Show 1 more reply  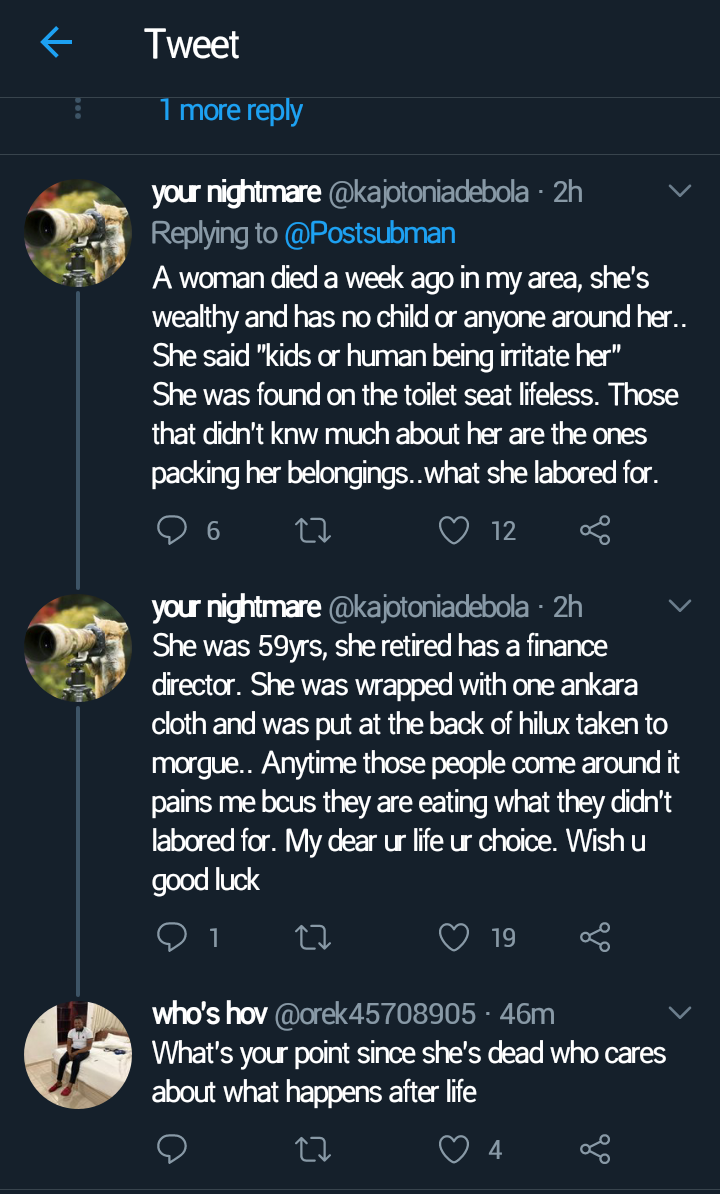(x=231, y=110)
